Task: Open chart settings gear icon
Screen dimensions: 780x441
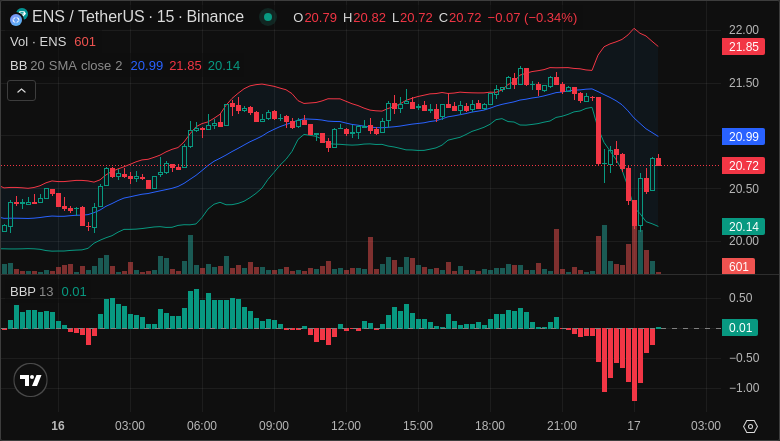Action: point(750,426)
